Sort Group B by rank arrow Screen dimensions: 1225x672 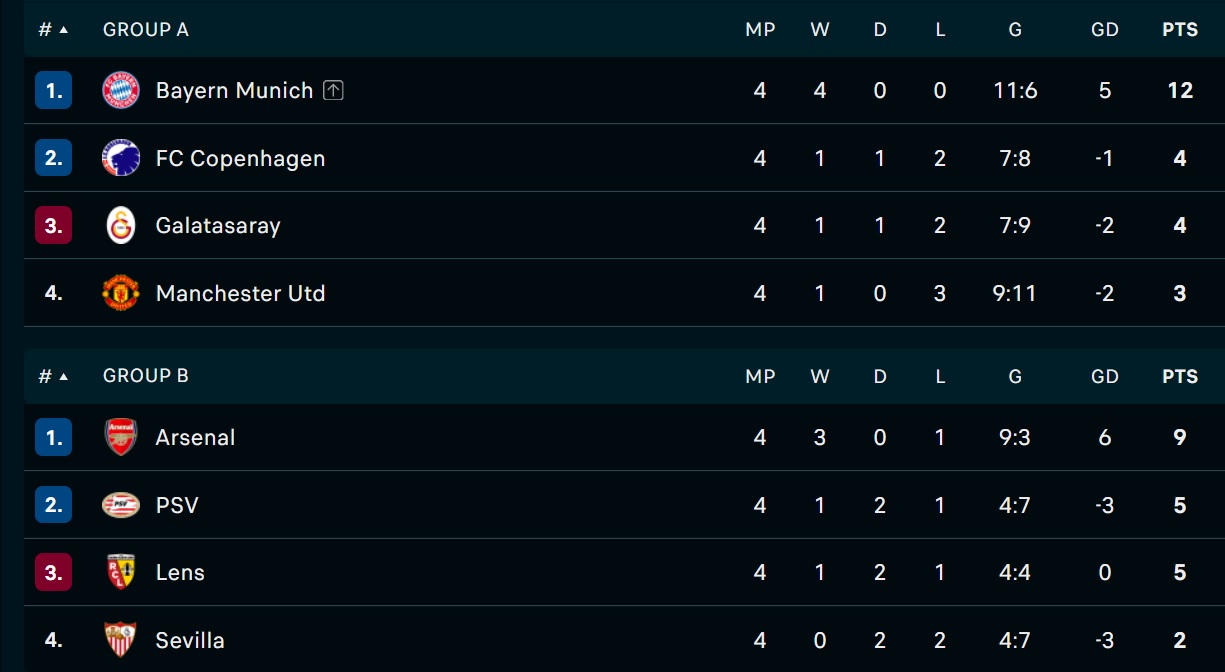coord(64,377)
